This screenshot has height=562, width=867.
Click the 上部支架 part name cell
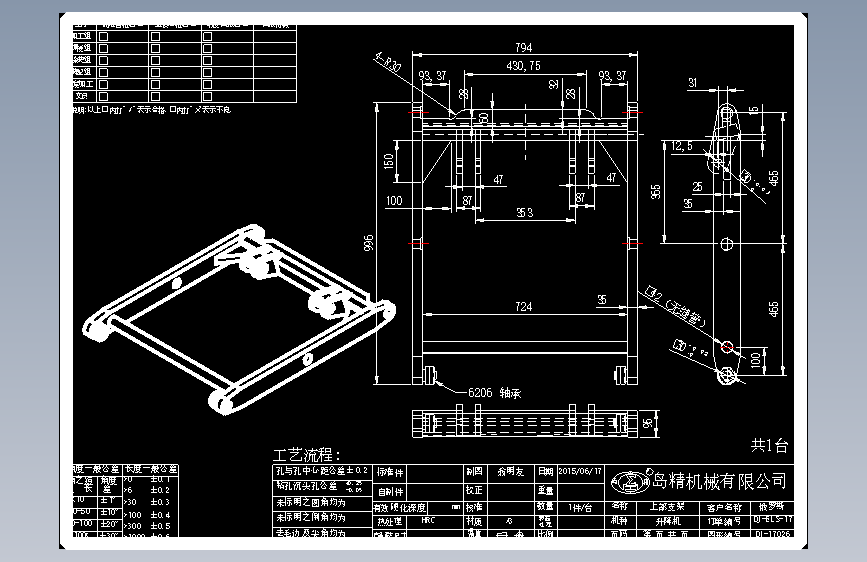667,507
